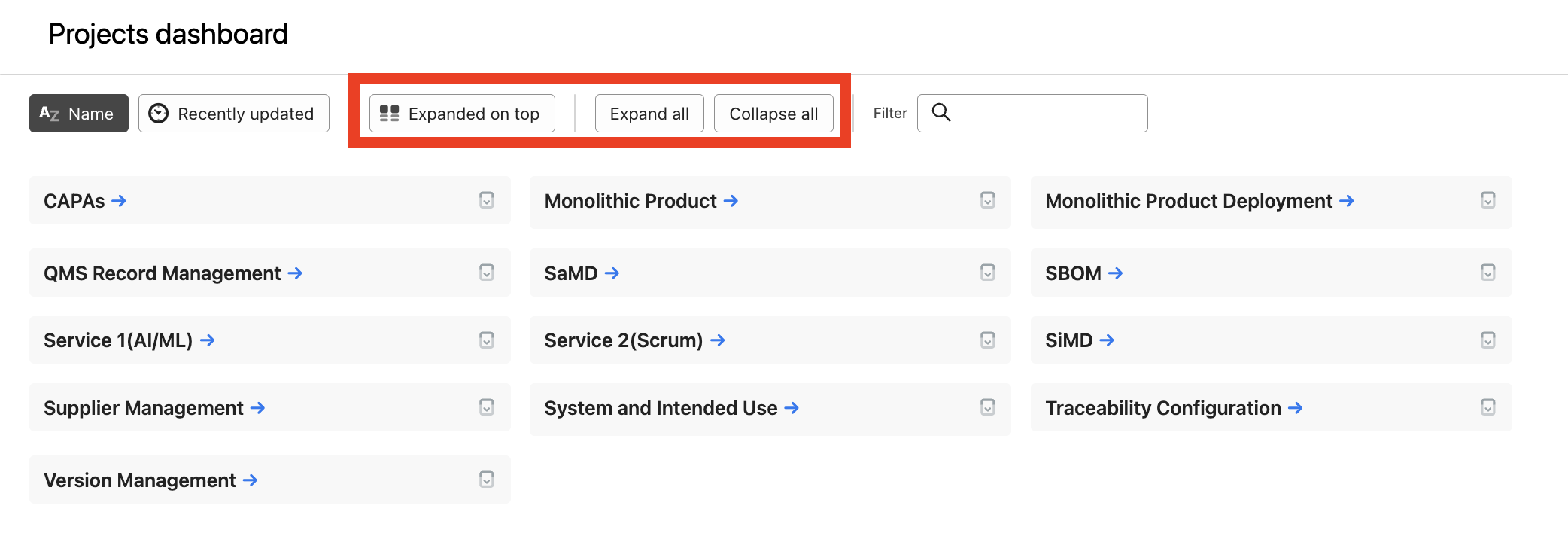Click the Projects dashboard heading
1568x542 pixels.
[x=169, y=34]
